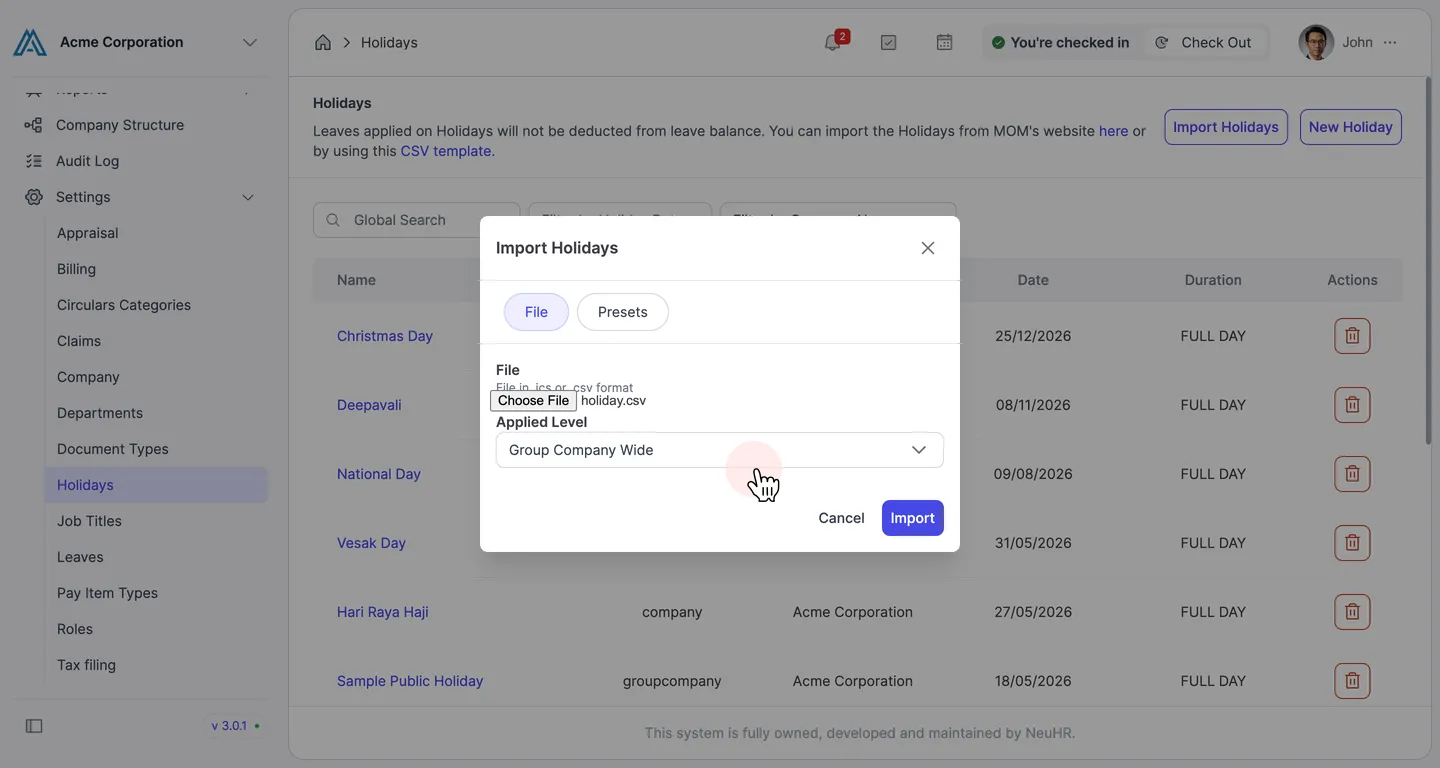Open the notifications bell icon

[832, 42]
